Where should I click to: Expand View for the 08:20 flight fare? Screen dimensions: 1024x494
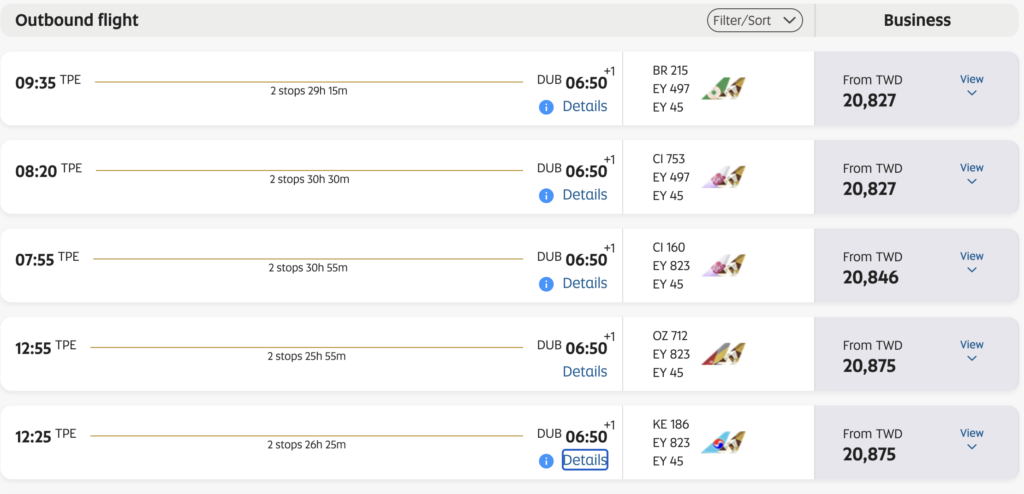pyautogui.click(x=971, y=174)
